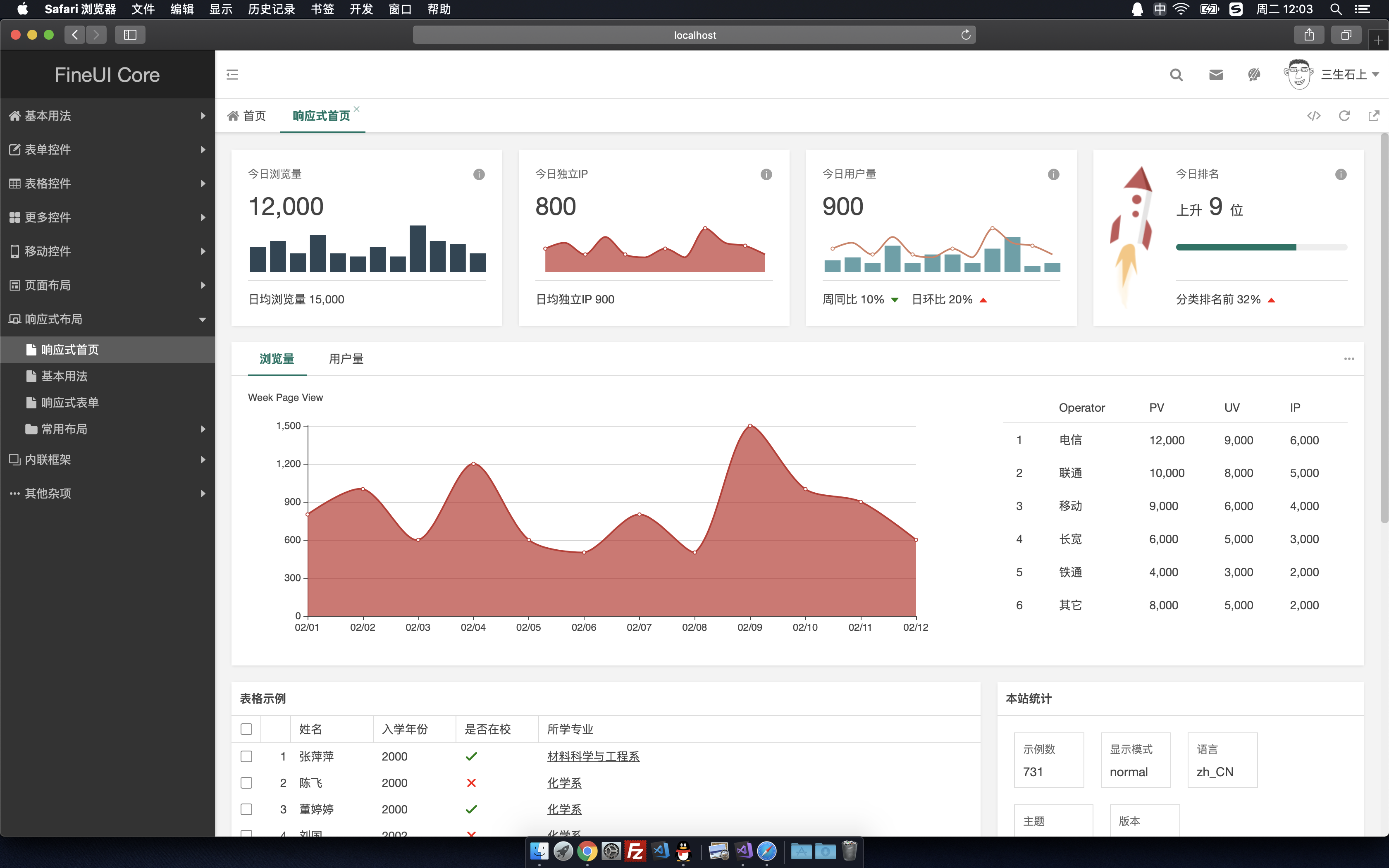Click the search magnifier icon in header

[1176, 75]
